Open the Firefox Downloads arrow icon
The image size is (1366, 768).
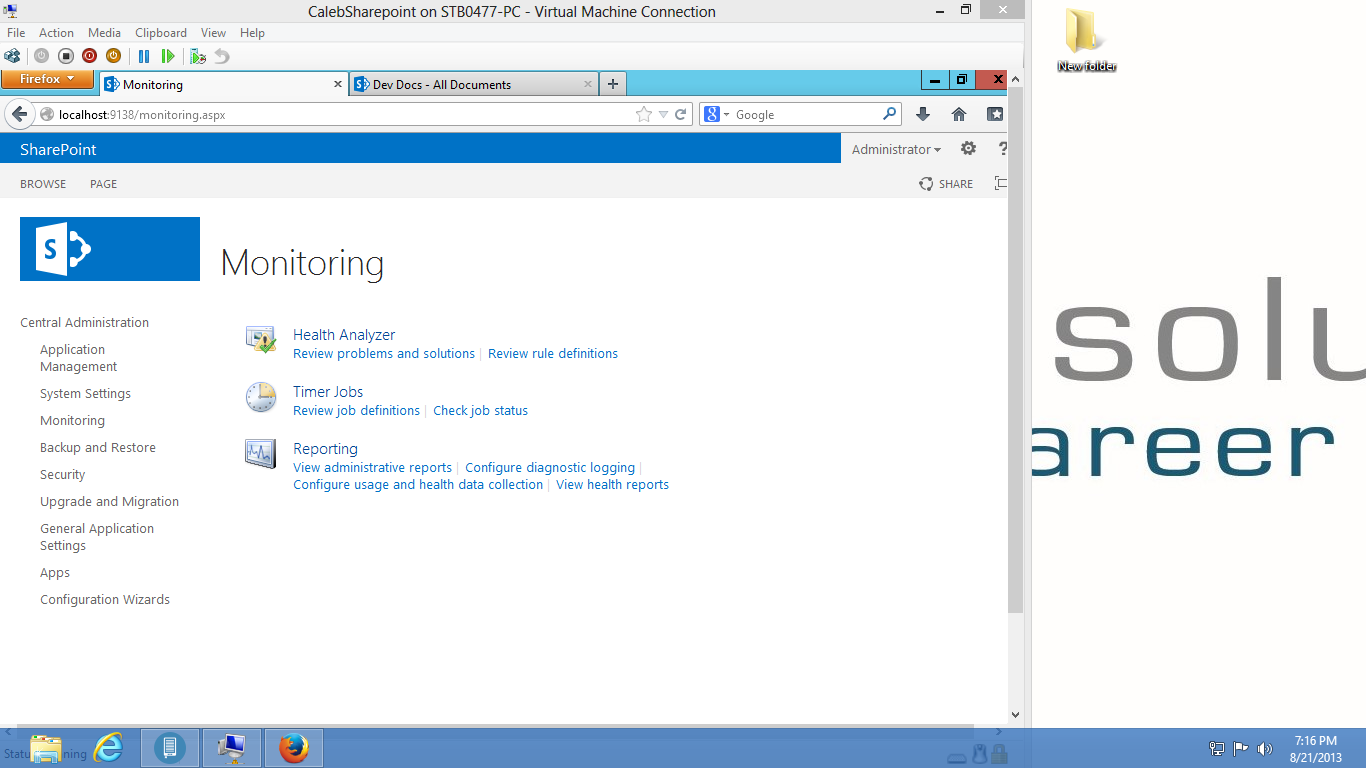923,114
